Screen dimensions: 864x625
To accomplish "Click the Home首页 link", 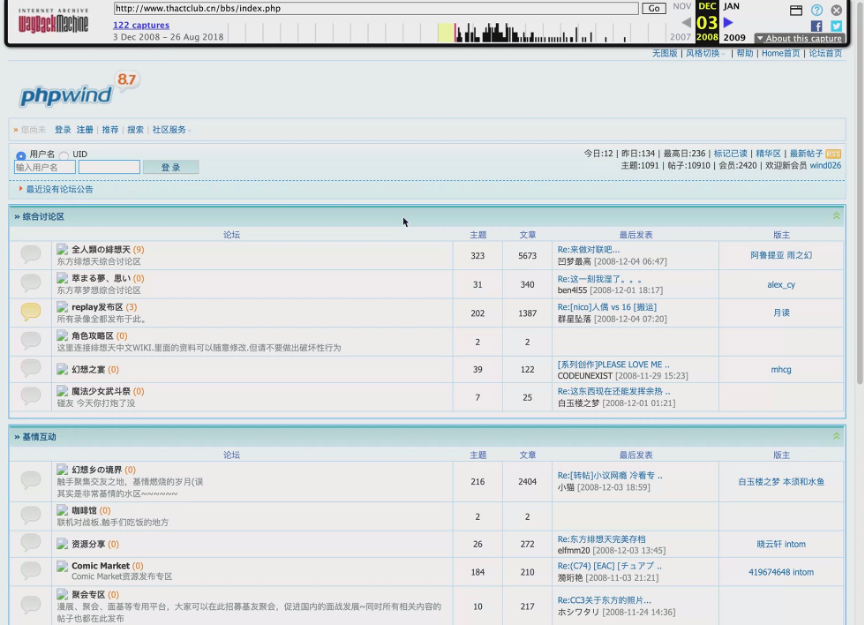I will click(x=781, y=53).
